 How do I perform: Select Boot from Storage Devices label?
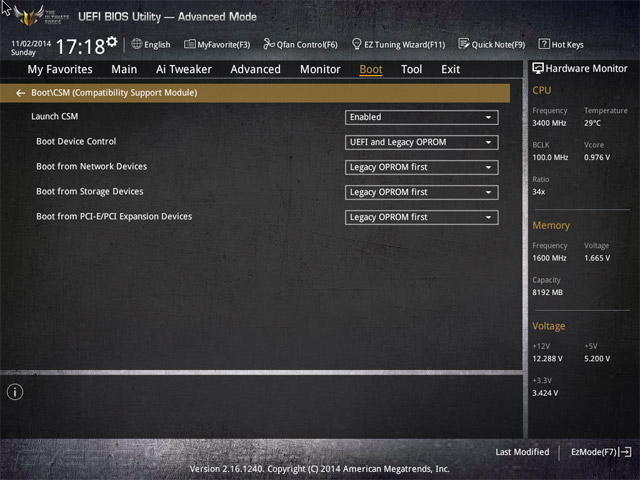click(x=89, y=191)
